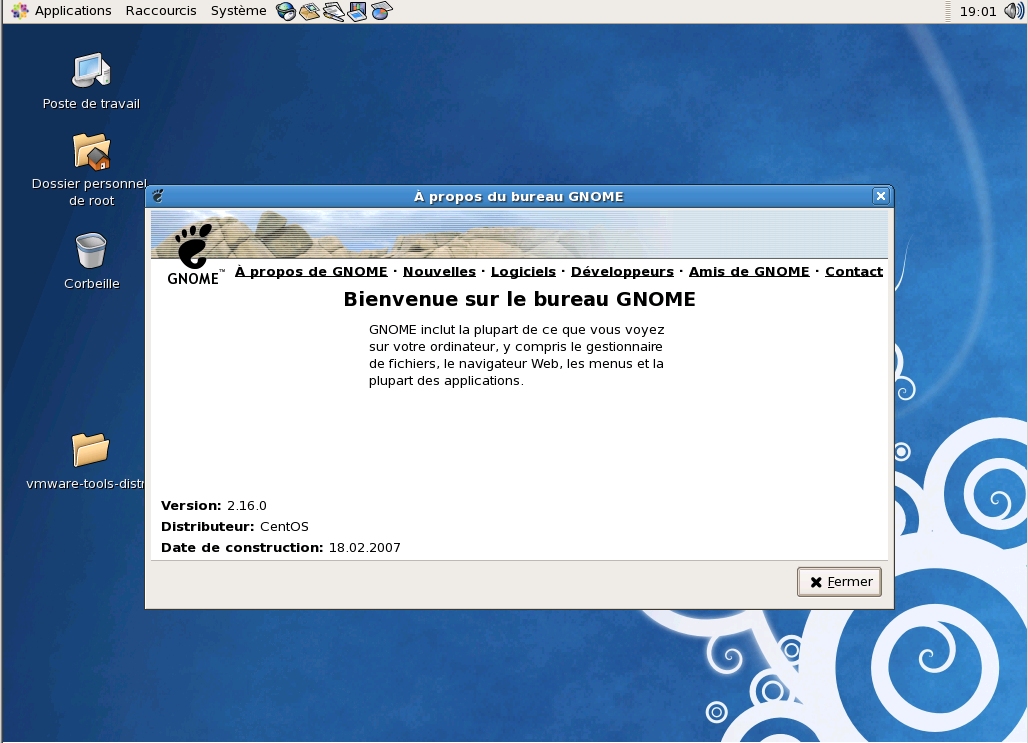Open the Système menu
The height and width of the screenshot is (743, 1028).
click(239, 11)
